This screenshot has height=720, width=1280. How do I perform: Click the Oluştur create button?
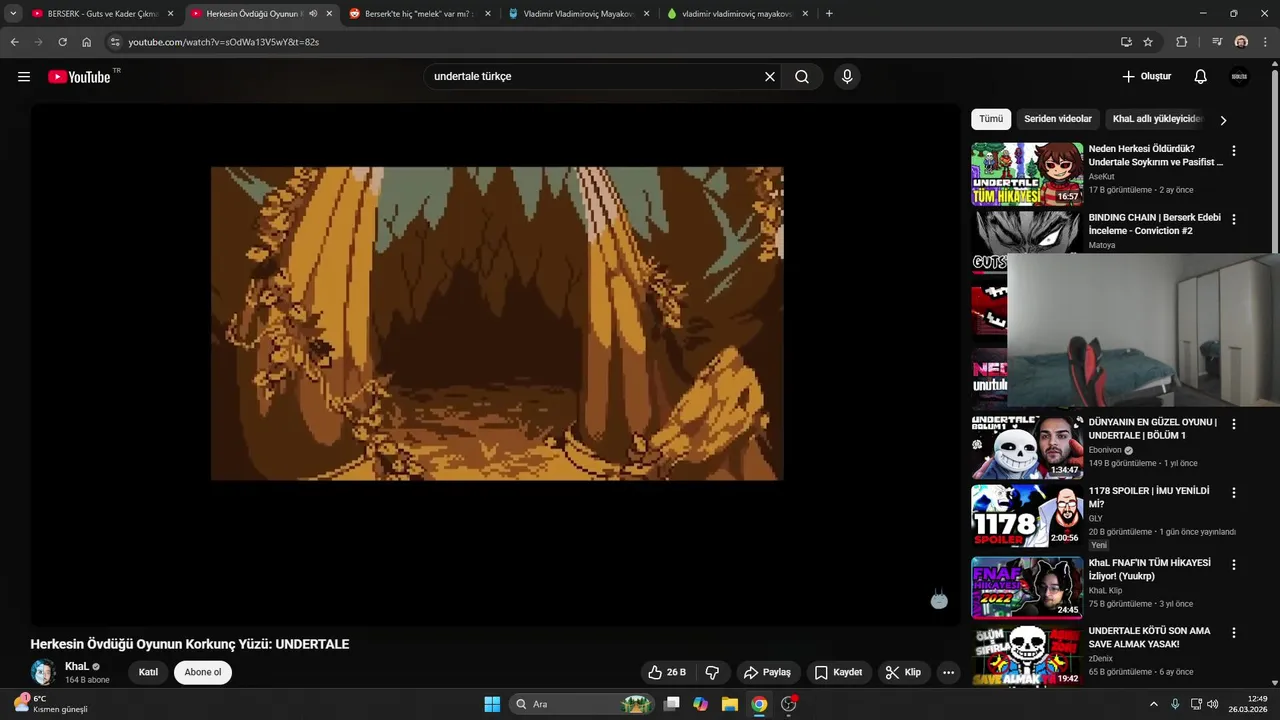1146,77
